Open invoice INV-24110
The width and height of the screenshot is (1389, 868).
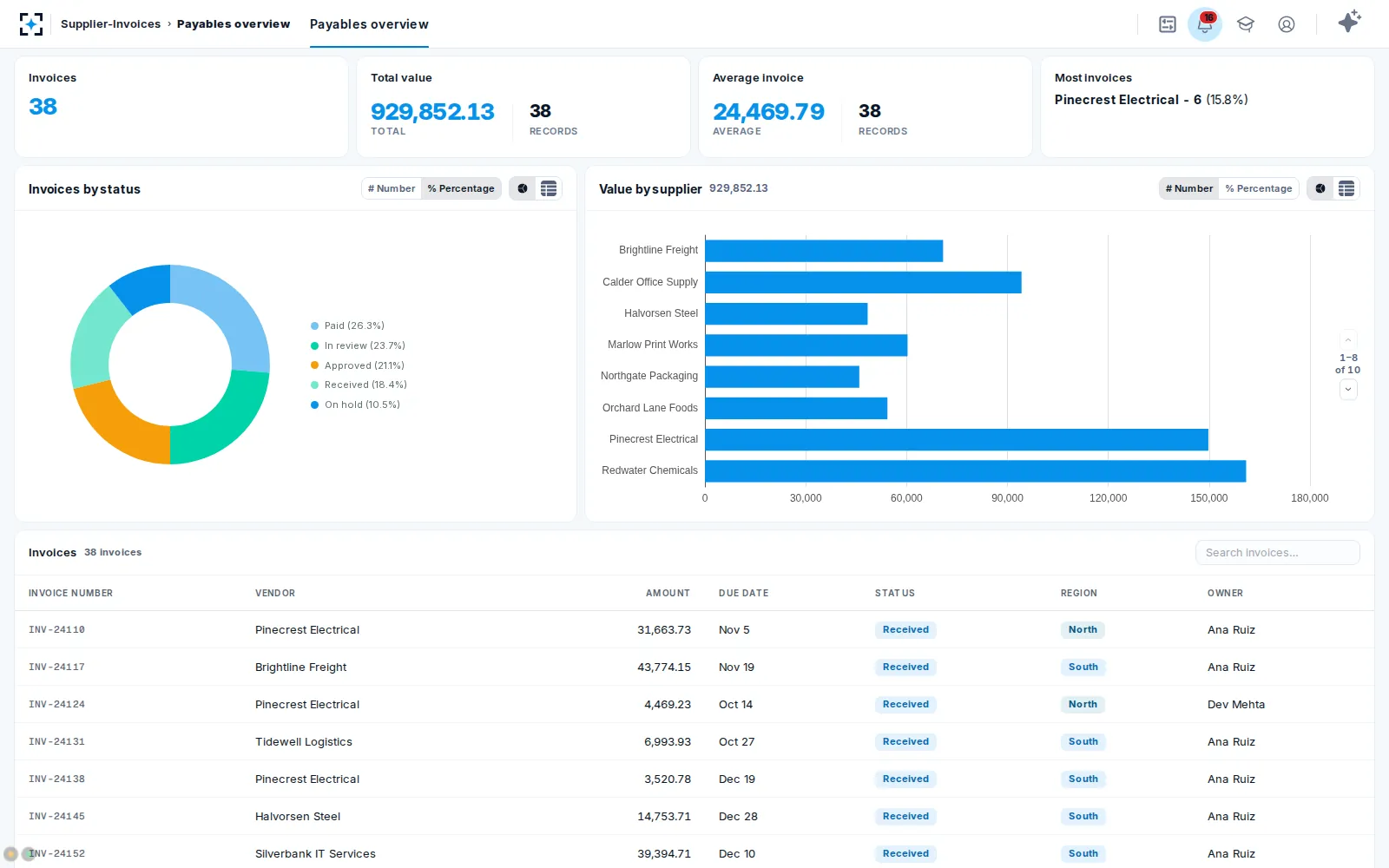56,630
